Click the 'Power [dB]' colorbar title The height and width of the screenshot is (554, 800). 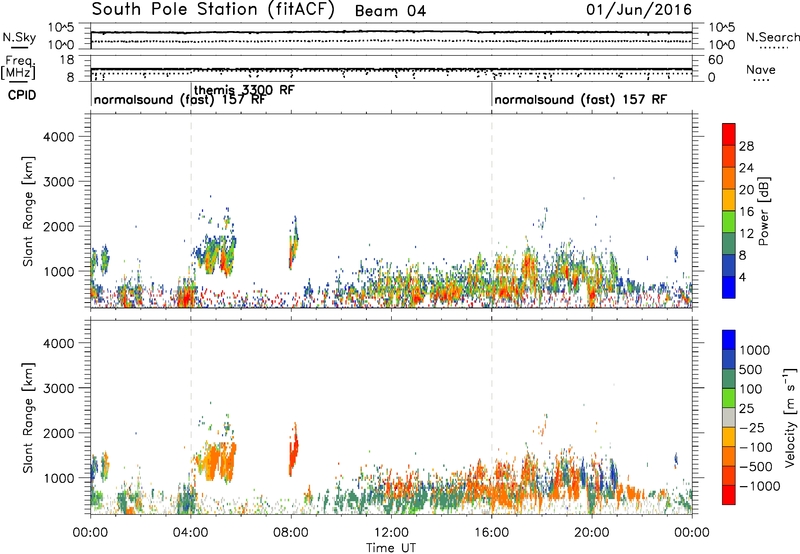click(x=764, y=211)
